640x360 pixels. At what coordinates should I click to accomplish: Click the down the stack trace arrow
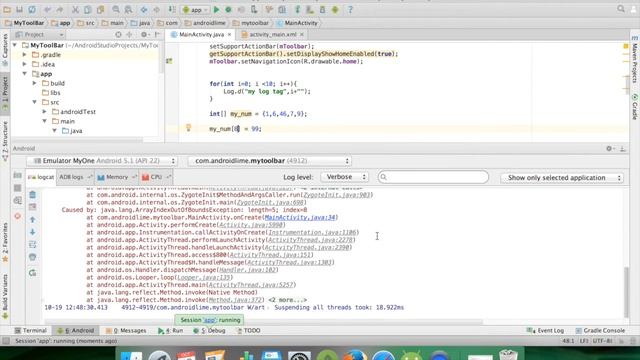tap(33, 232)
